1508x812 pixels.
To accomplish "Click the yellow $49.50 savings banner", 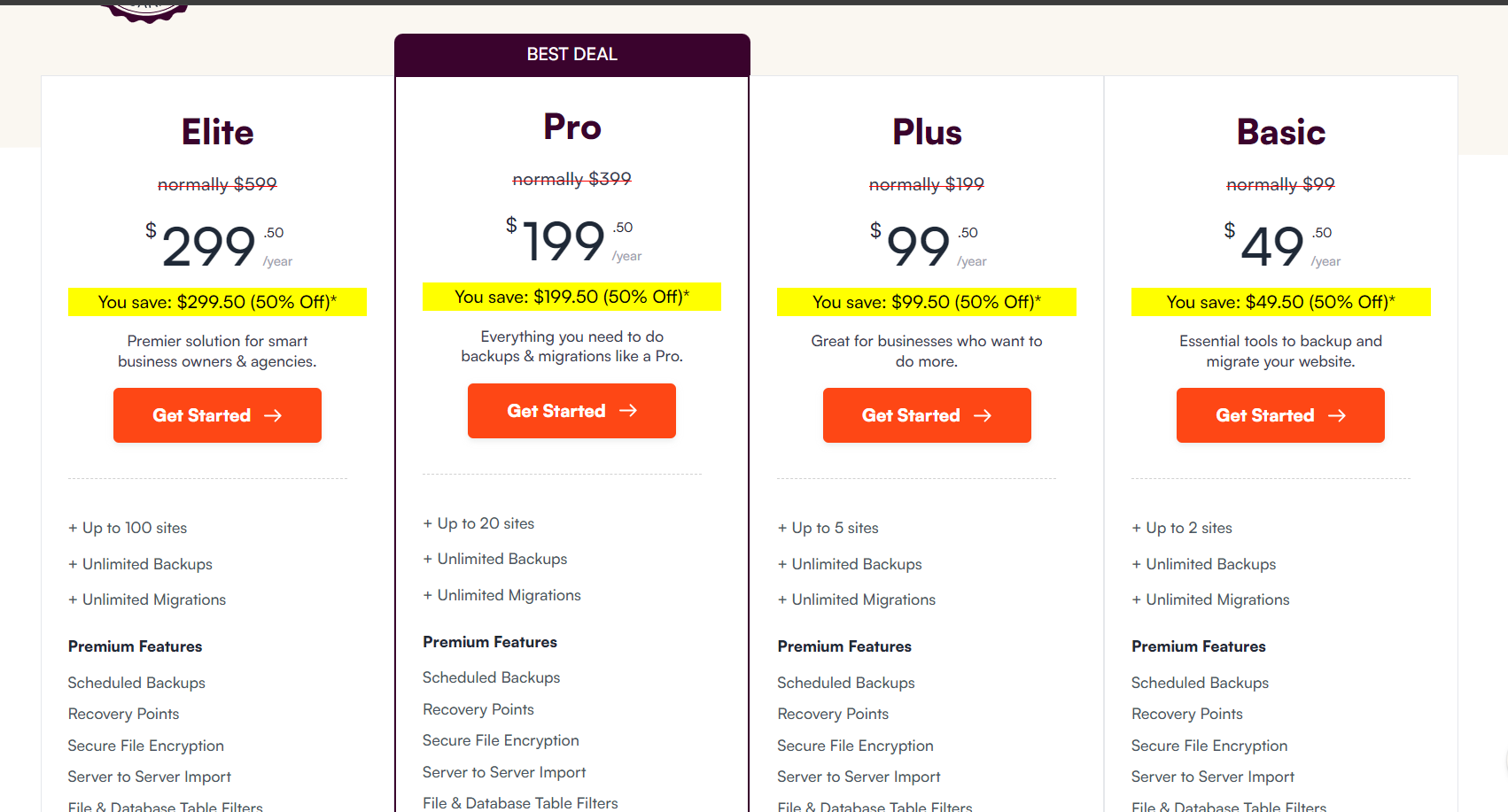I will [x=1280, y=302].
